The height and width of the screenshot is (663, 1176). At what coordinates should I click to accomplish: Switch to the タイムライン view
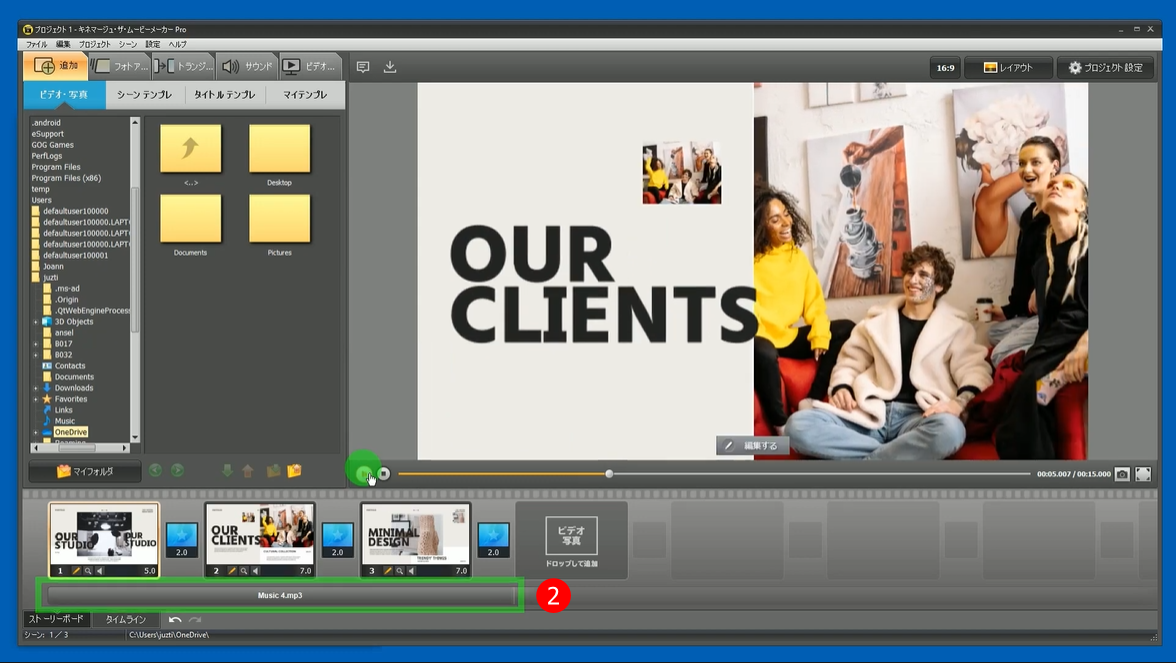(125, 620)
